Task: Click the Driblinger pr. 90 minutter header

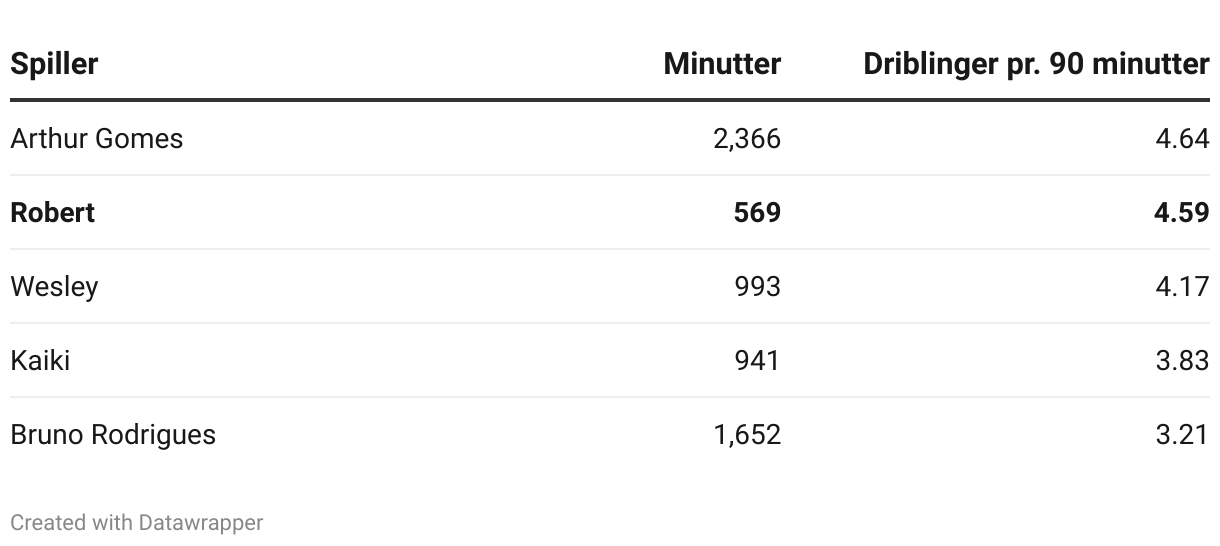Action: click(1036, 64)
